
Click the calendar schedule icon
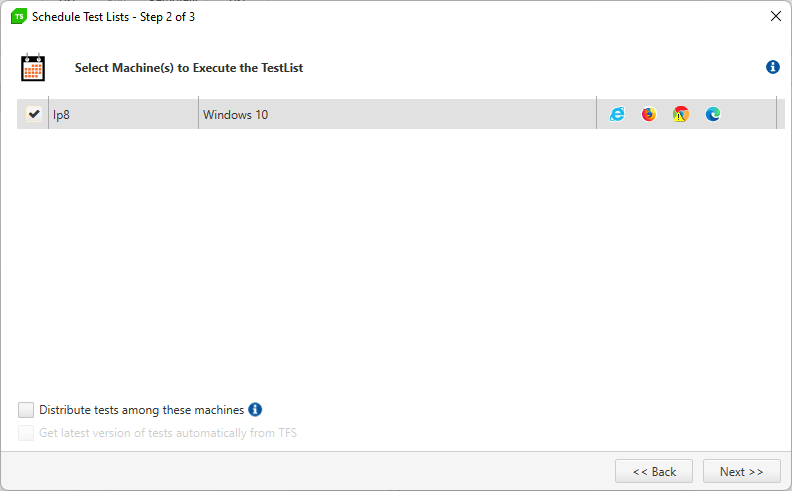pyautogui.click(x=33, y=67)
